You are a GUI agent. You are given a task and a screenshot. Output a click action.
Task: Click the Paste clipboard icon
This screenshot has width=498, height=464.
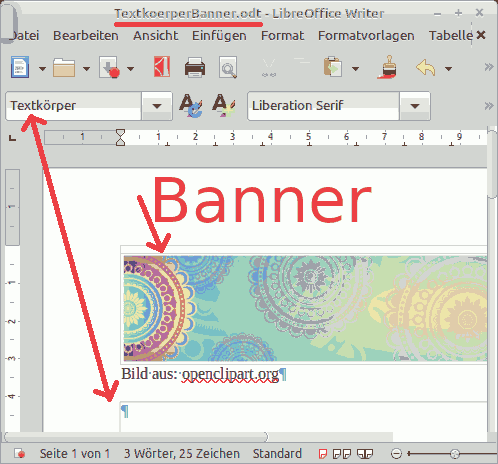[333, 67]
